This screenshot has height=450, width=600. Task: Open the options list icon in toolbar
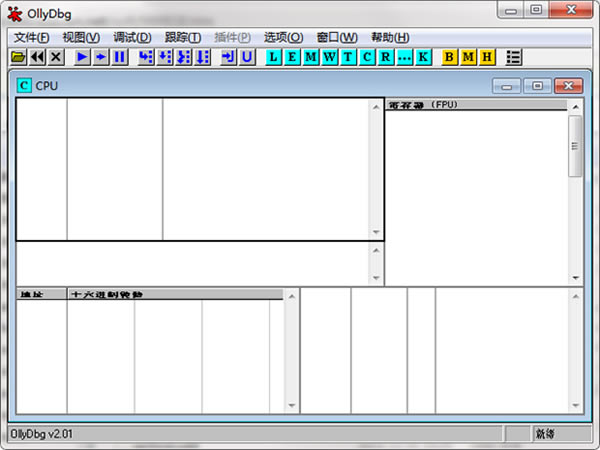(x=513, y=57)
